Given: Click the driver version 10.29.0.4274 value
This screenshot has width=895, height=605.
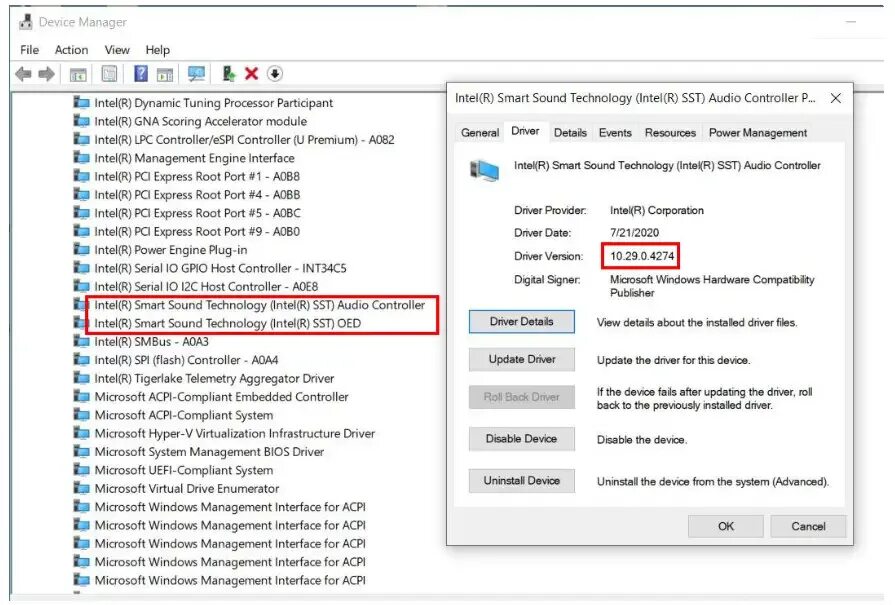Looking at the screenshot, I should click(x=642, y=256).
